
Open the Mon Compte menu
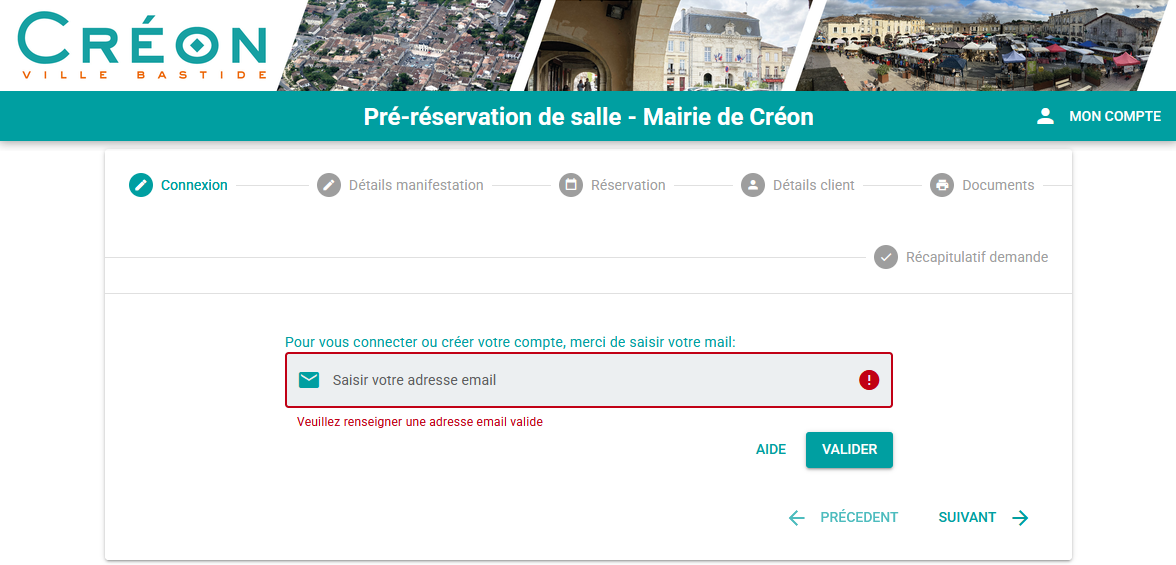(x=1100, y=116)
